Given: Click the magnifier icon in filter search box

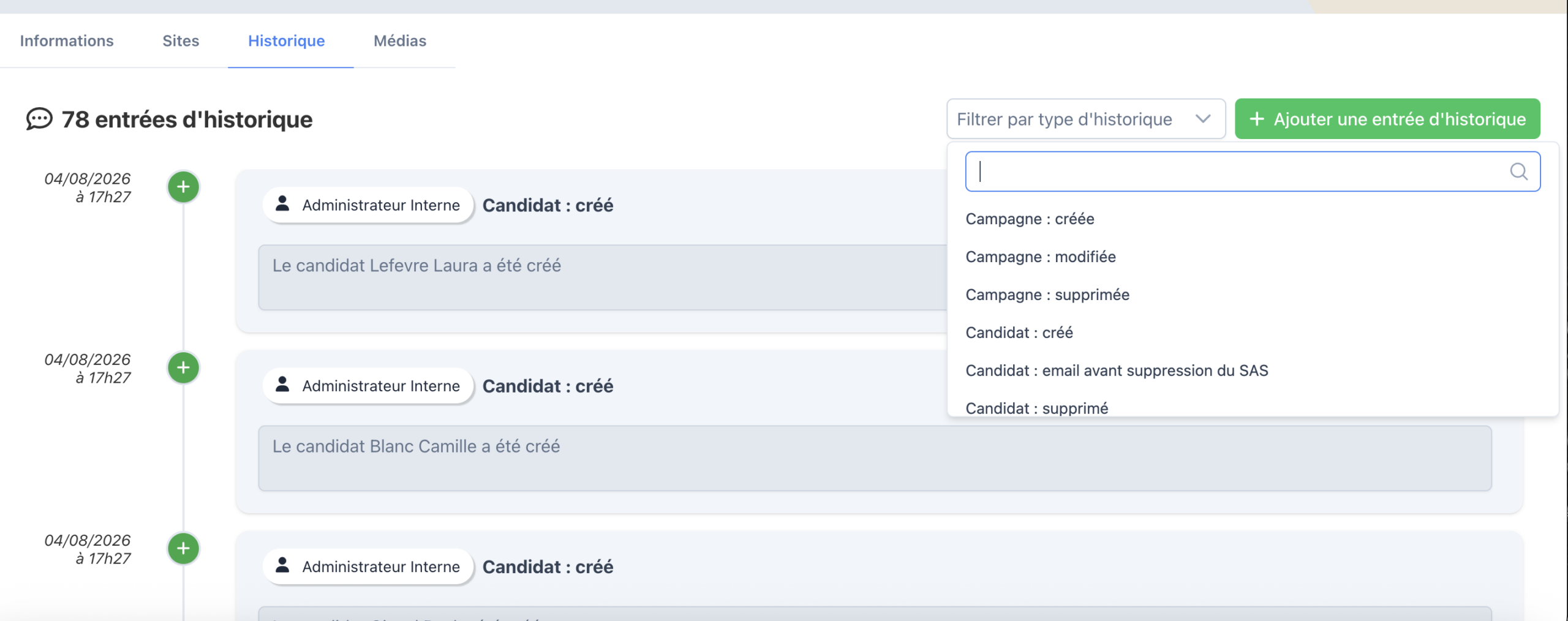Looking at the screenshot, I should 1518,171.
